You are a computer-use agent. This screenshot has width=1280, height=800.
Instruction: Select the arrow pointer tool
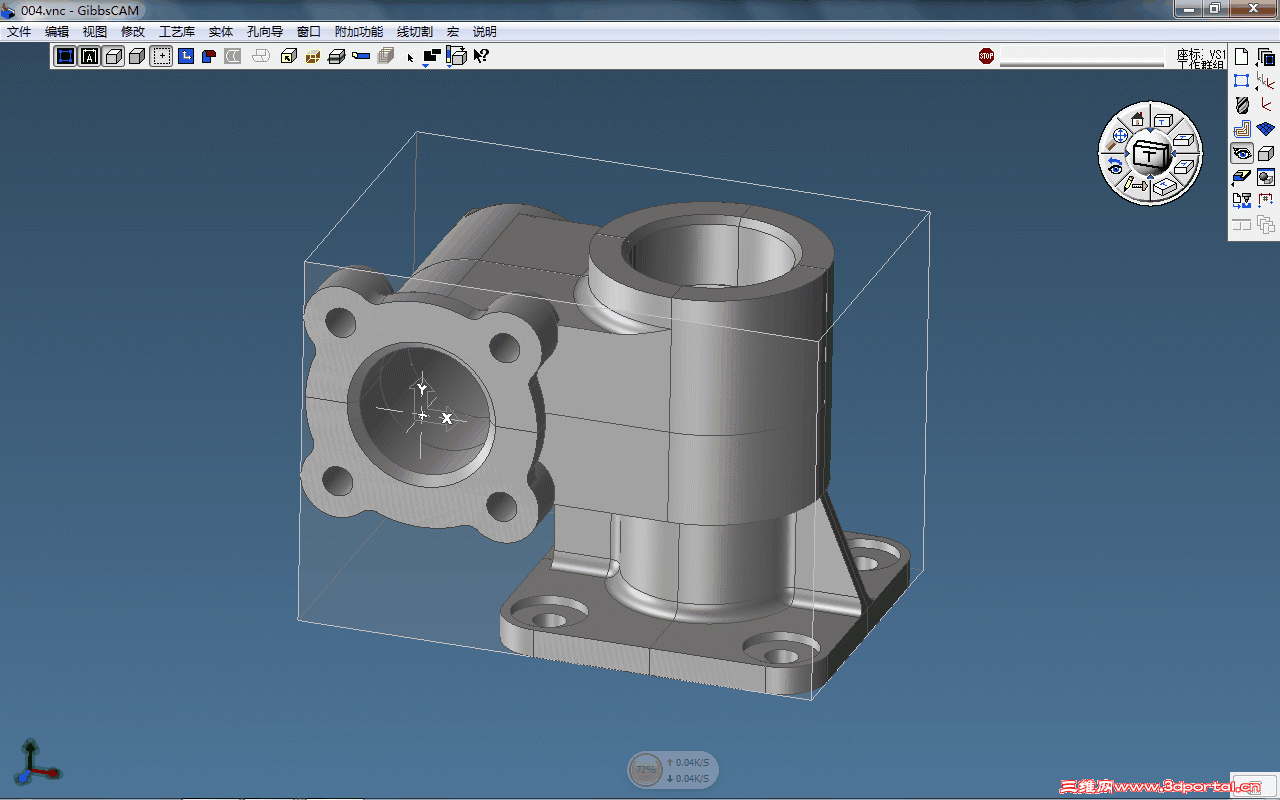[x=410, y=57]
